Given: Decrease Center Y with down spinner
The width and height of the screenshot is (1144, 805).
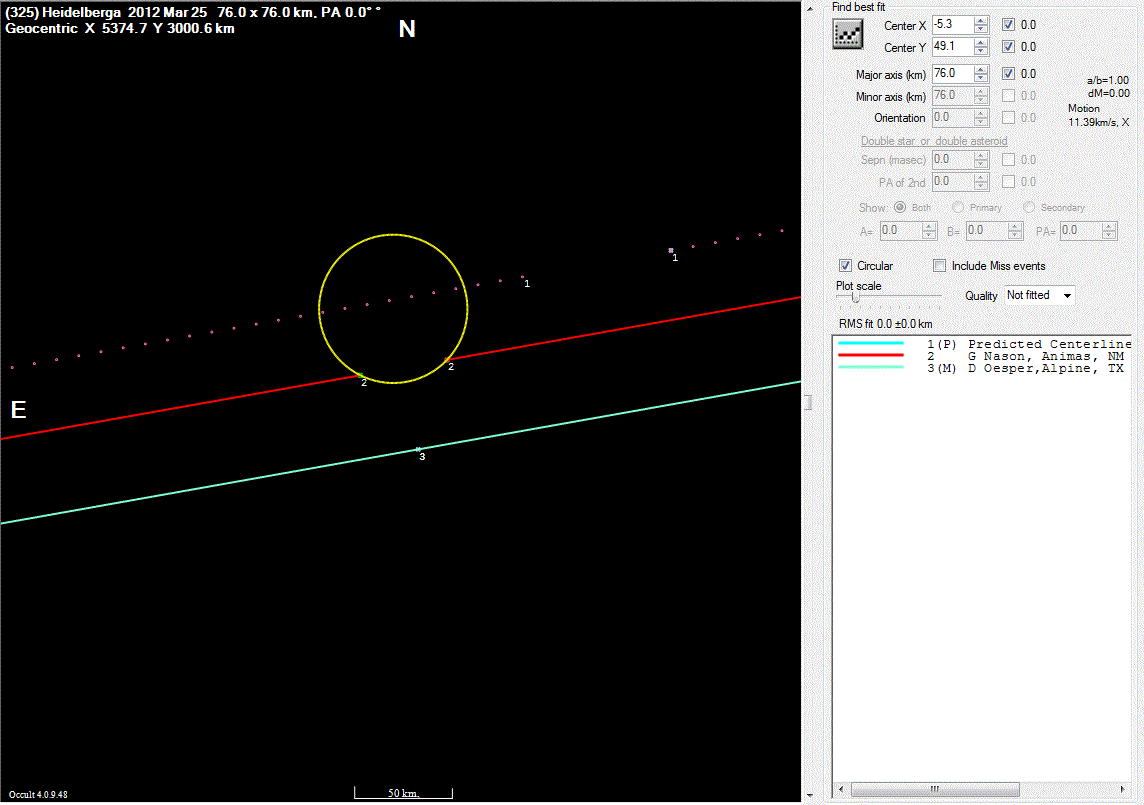Looking at the screenshot, I should pos(981,51).
